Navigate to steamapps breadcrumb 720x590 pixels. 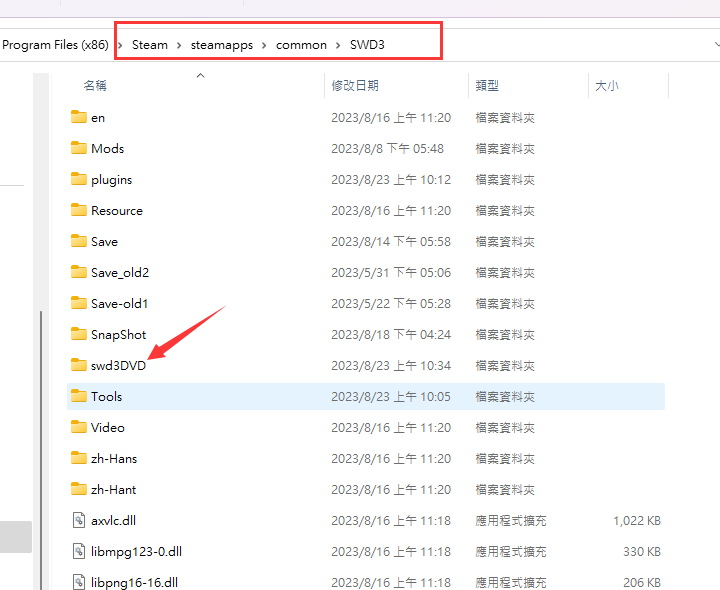[x=222, y=45]
